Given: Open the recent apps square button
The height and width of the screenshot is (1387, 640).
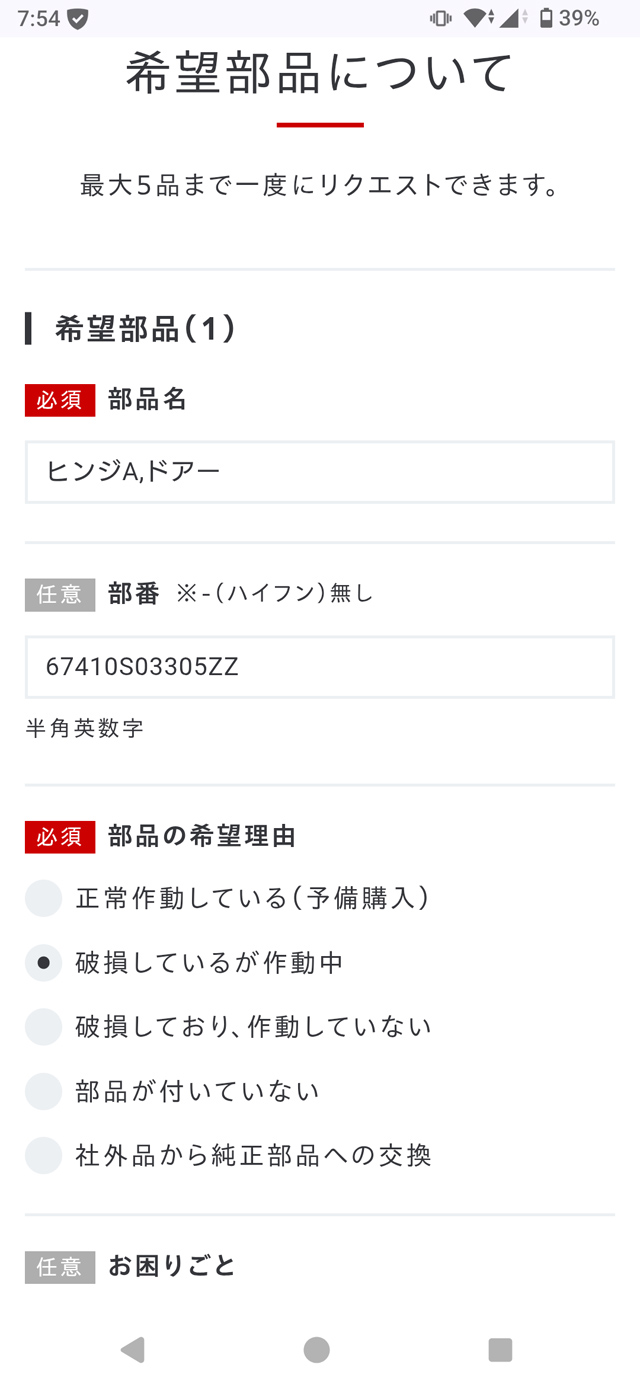Looking at the screenshot, I should (499, 1350).
